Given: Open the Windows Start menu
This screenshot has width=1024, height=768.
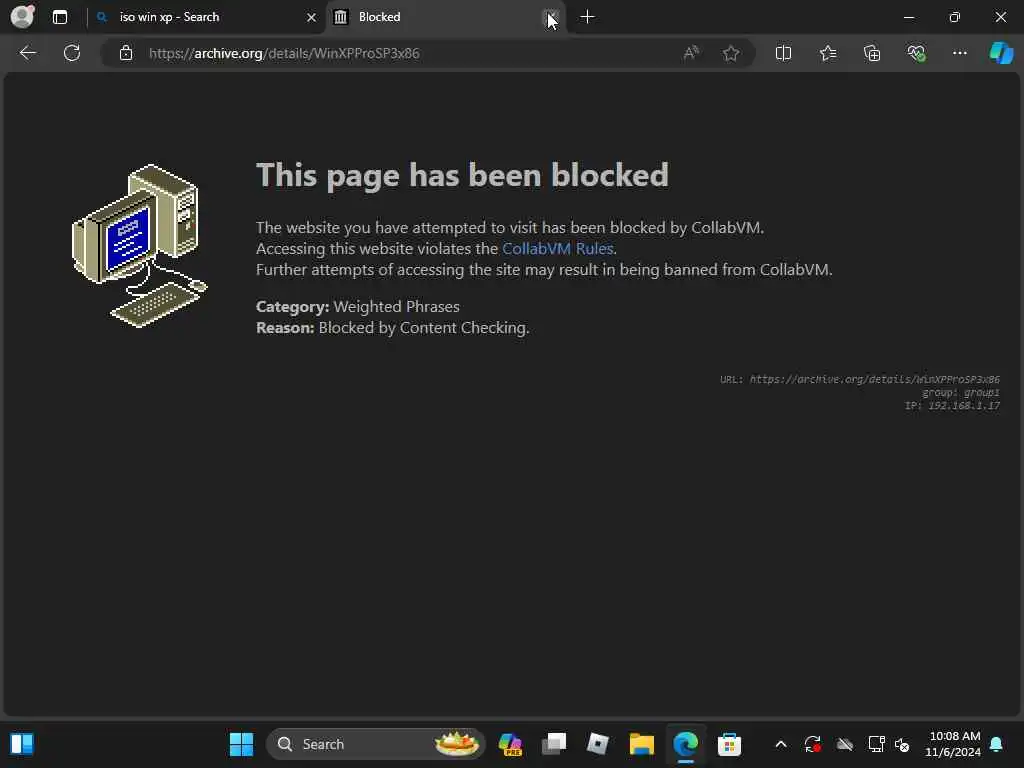Looking at the screenshot, I should (x=241, y=744).
